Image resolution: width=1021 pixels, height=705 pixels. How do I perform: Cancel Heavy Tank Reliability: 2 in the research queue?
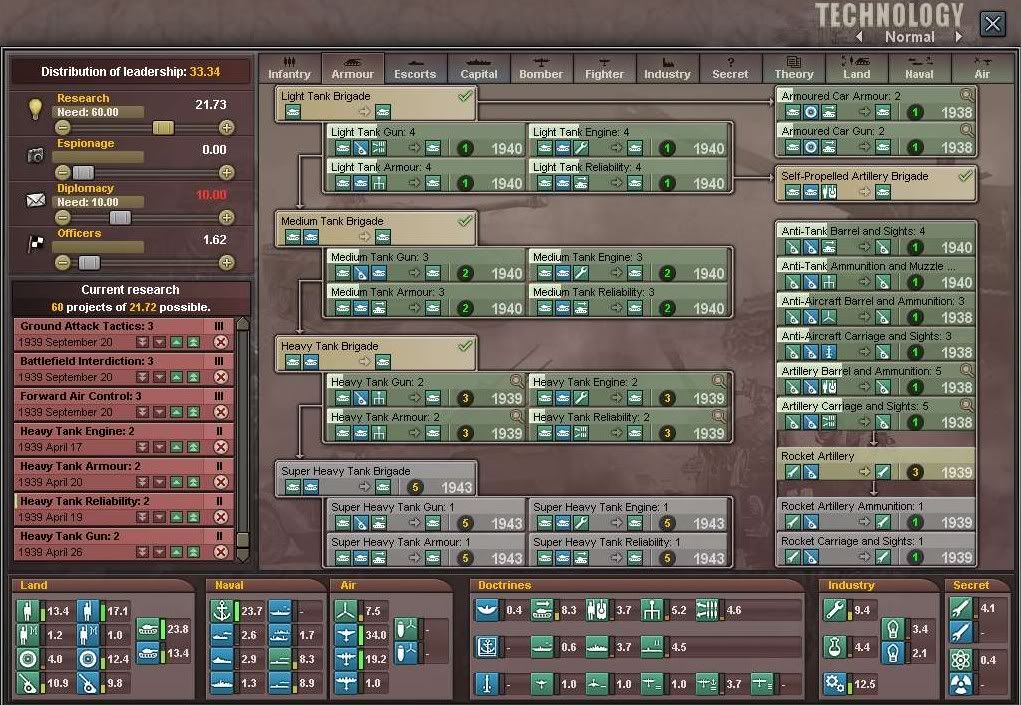221,518
